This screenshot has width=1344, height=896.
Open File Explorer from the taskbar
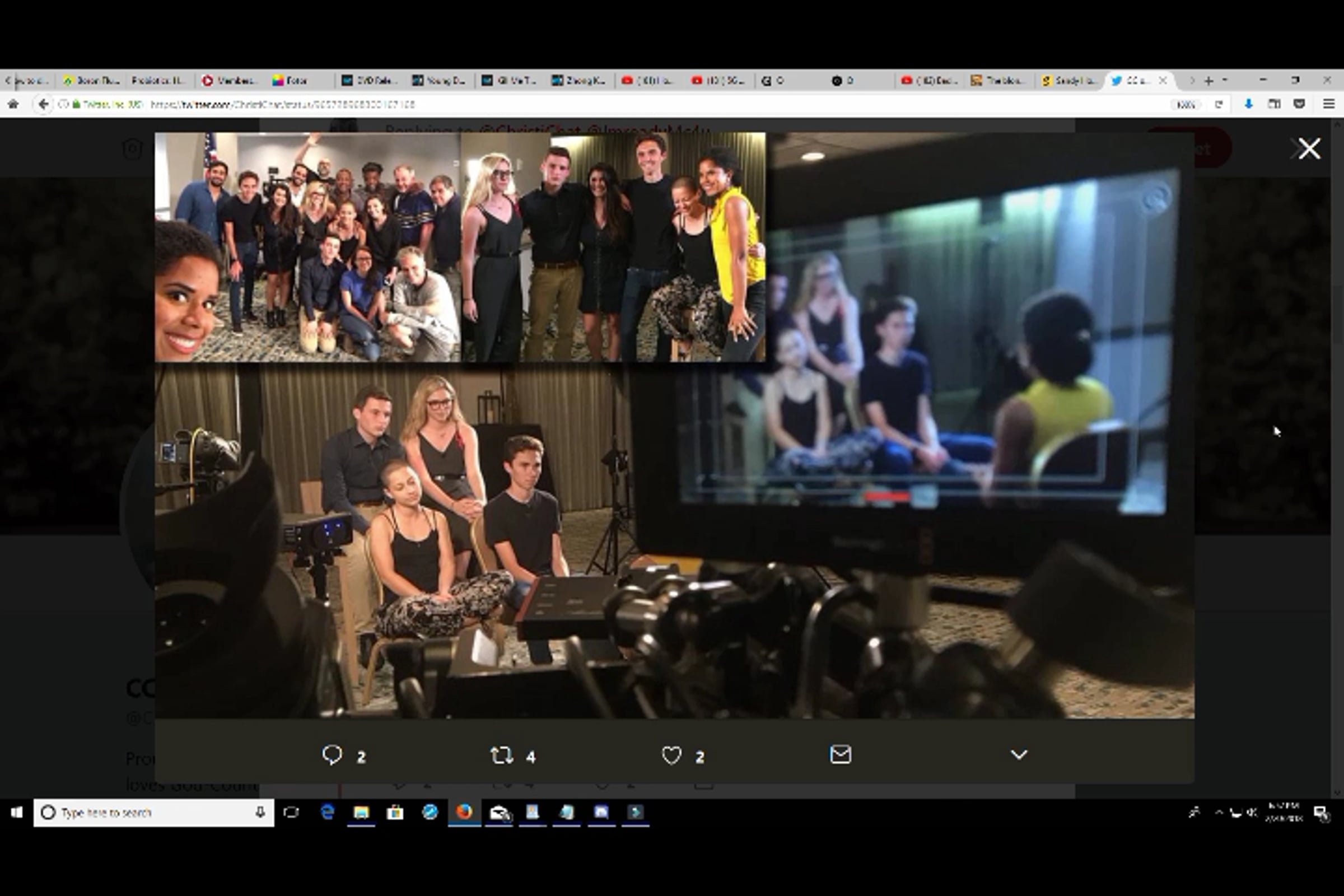(361, 812)
